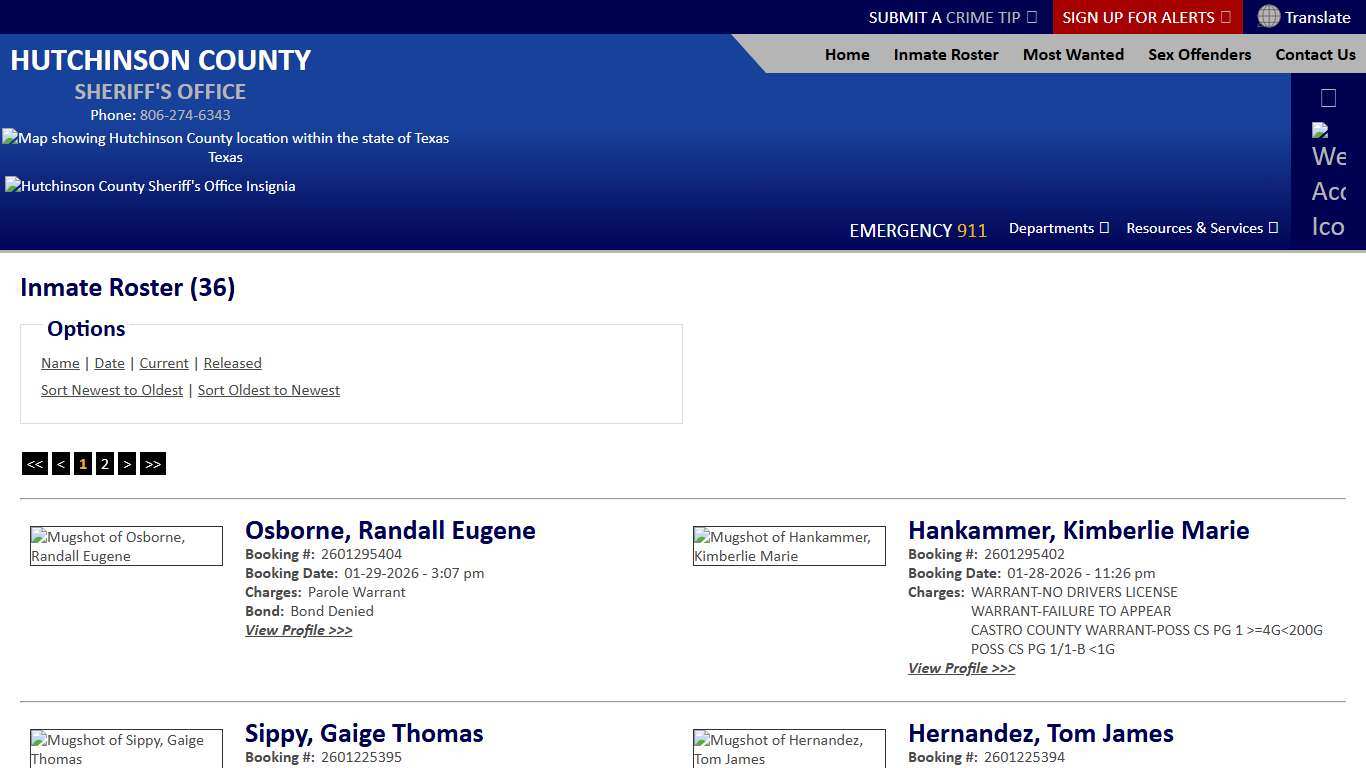Screen dimensions: 1366x768
Task: Click the first-page double-arrow control
Action: point(34,463)
